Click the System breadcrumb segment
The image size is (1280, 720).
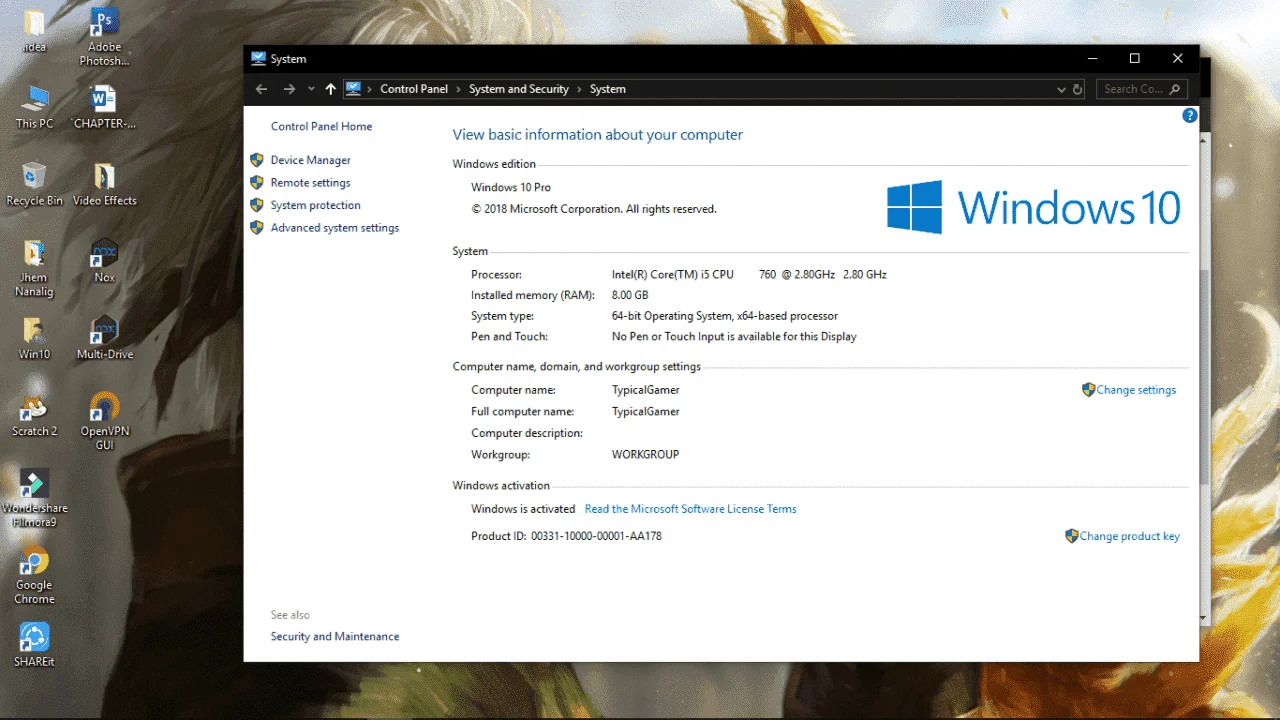tap(608, 89)
